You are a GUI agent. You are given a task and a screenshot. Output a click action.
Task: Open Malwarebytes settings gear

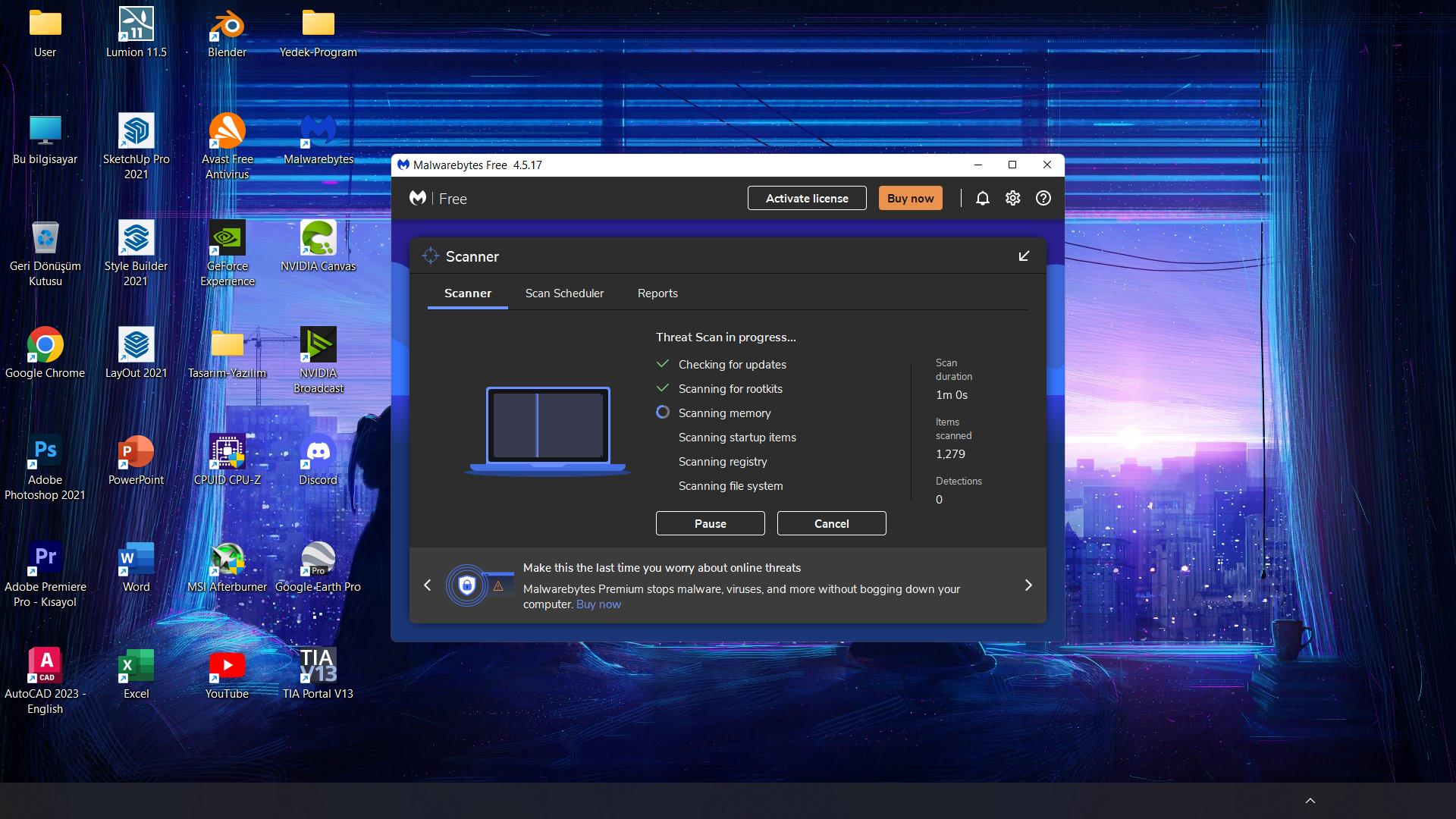pyautogui.click(x=1012, y=198)
